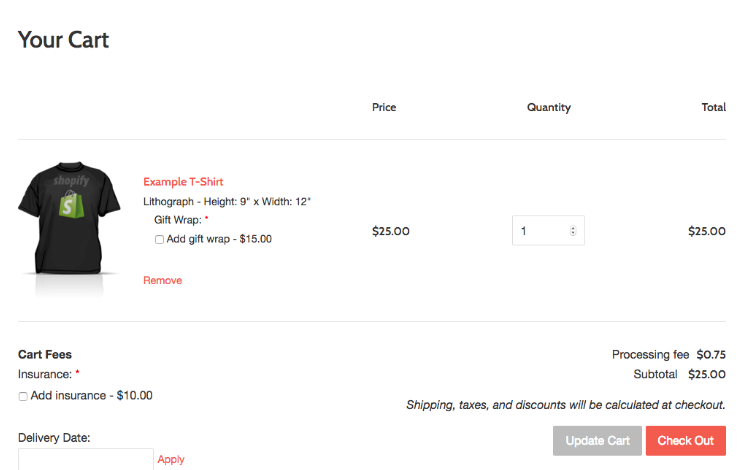Increase quantity with the up stepper arrow
The height and width of the screenshot is (470, 751).
(x=573, y=228)
